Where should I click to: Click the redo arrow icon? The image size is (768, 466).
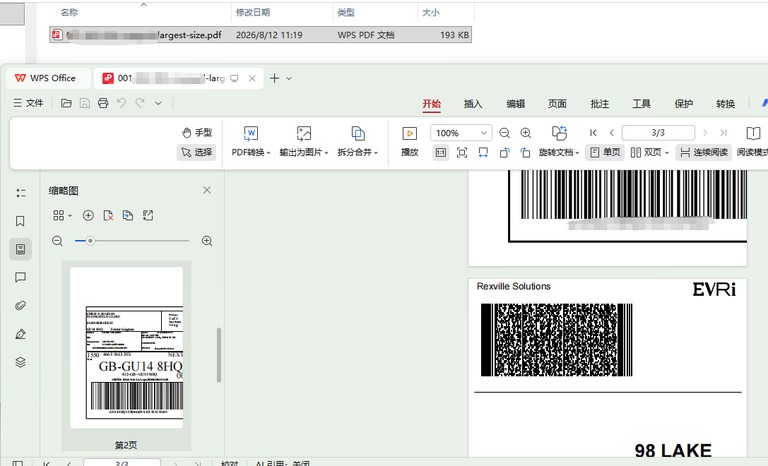tap(140, 103)
